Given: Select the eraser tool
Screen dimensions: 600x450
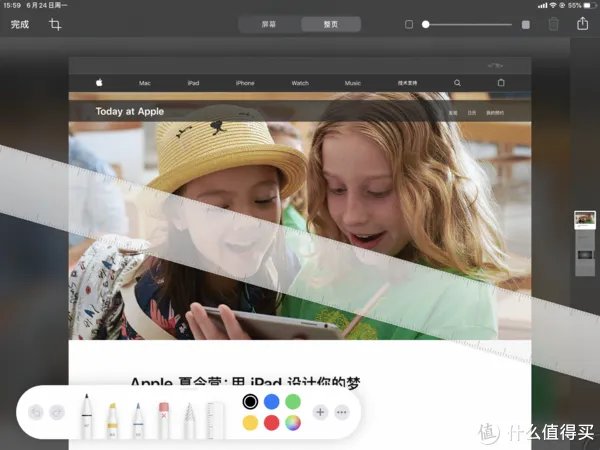Looking at the screenshot, I should click(164, 420).
